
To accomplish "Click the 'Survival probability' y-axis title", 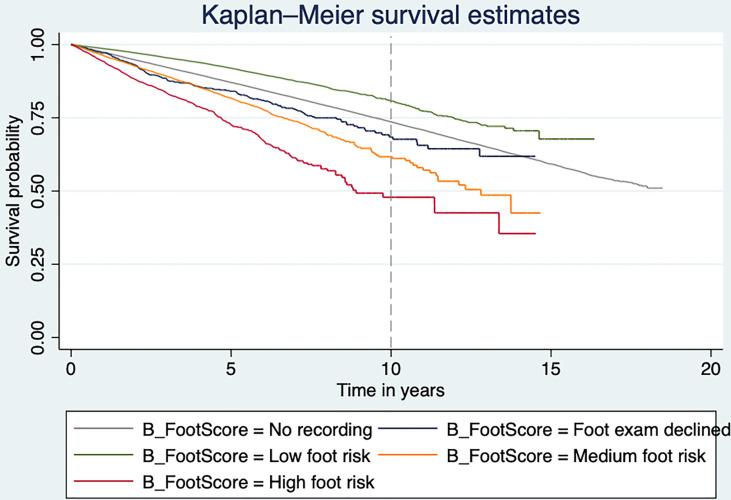I will [x=14, y=191].
